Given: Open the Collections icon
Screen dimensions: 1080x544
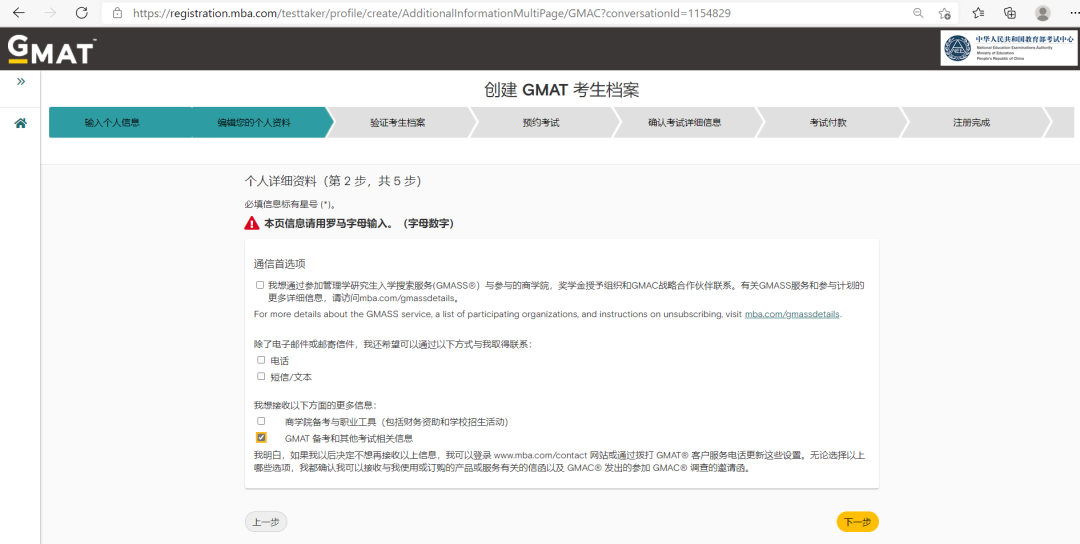Looking at the screenshot, I should (1010, 12).
